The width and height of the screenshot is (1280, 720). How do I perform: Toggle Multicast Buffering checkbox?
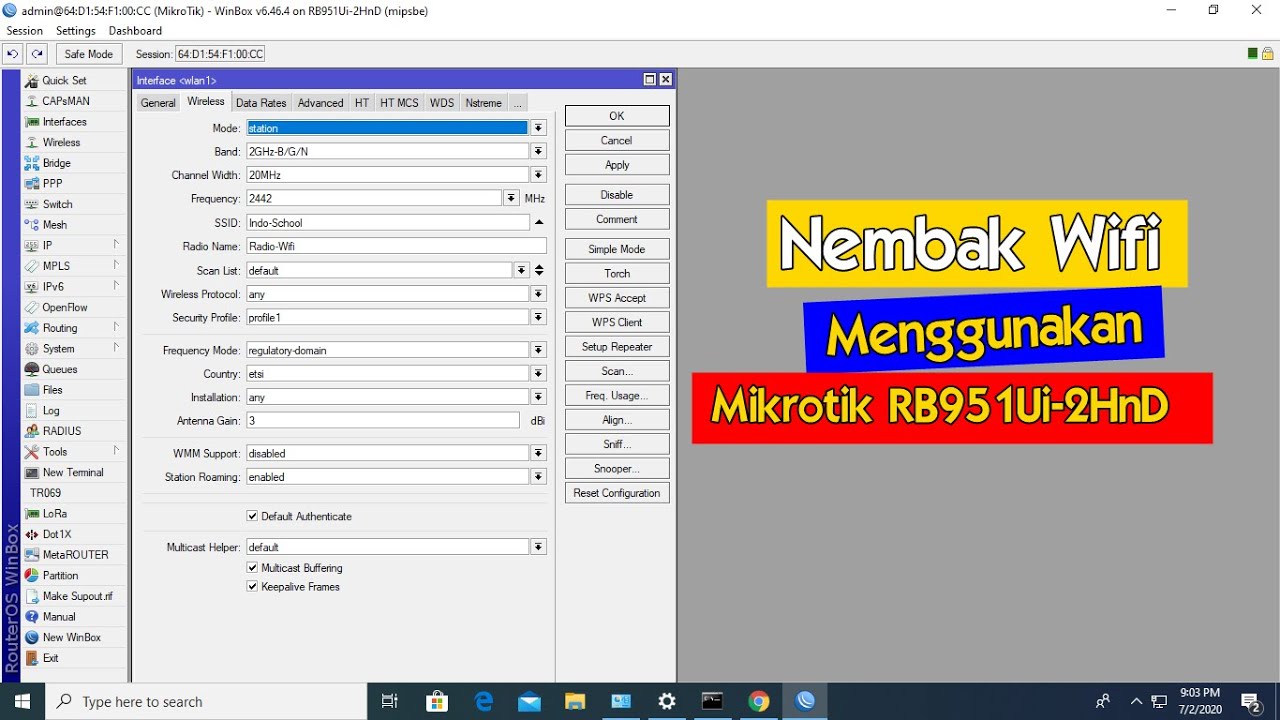(x=252, y=568)
